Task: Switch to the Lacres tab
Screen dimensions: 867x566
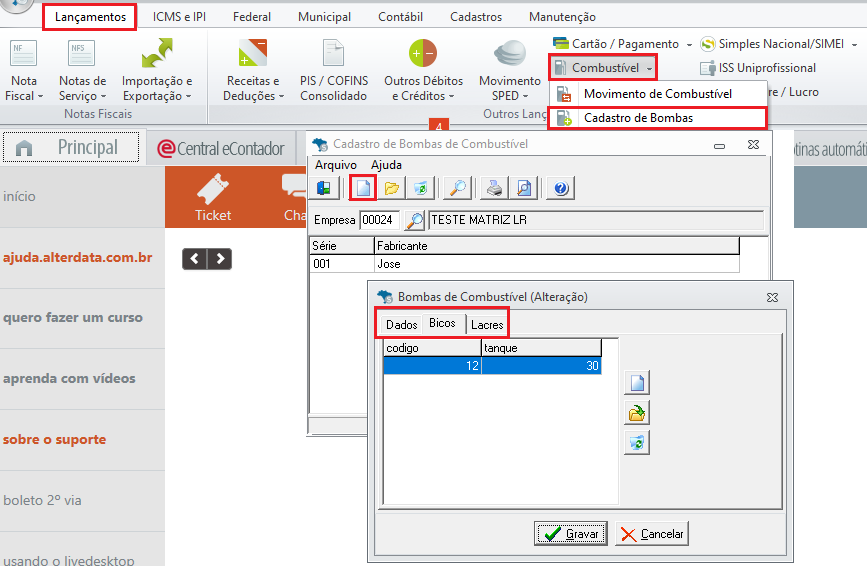Action: [x=487, y=324]
